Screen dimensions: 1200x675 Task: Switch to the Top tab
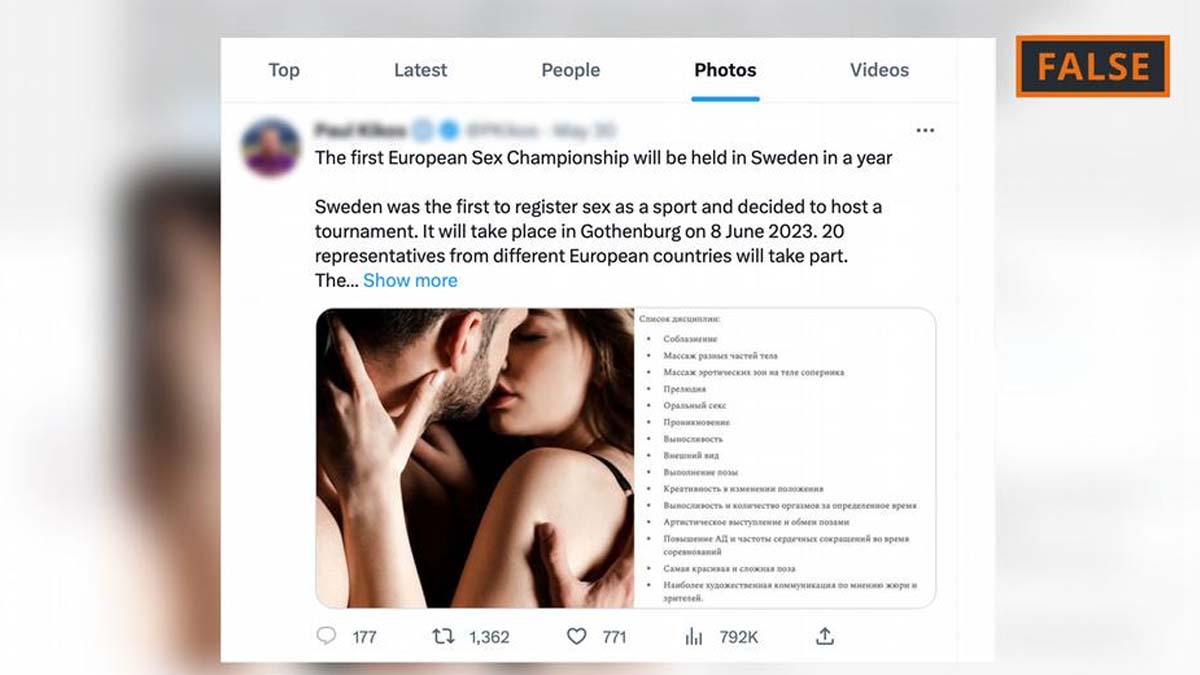(x=284, y=70)
